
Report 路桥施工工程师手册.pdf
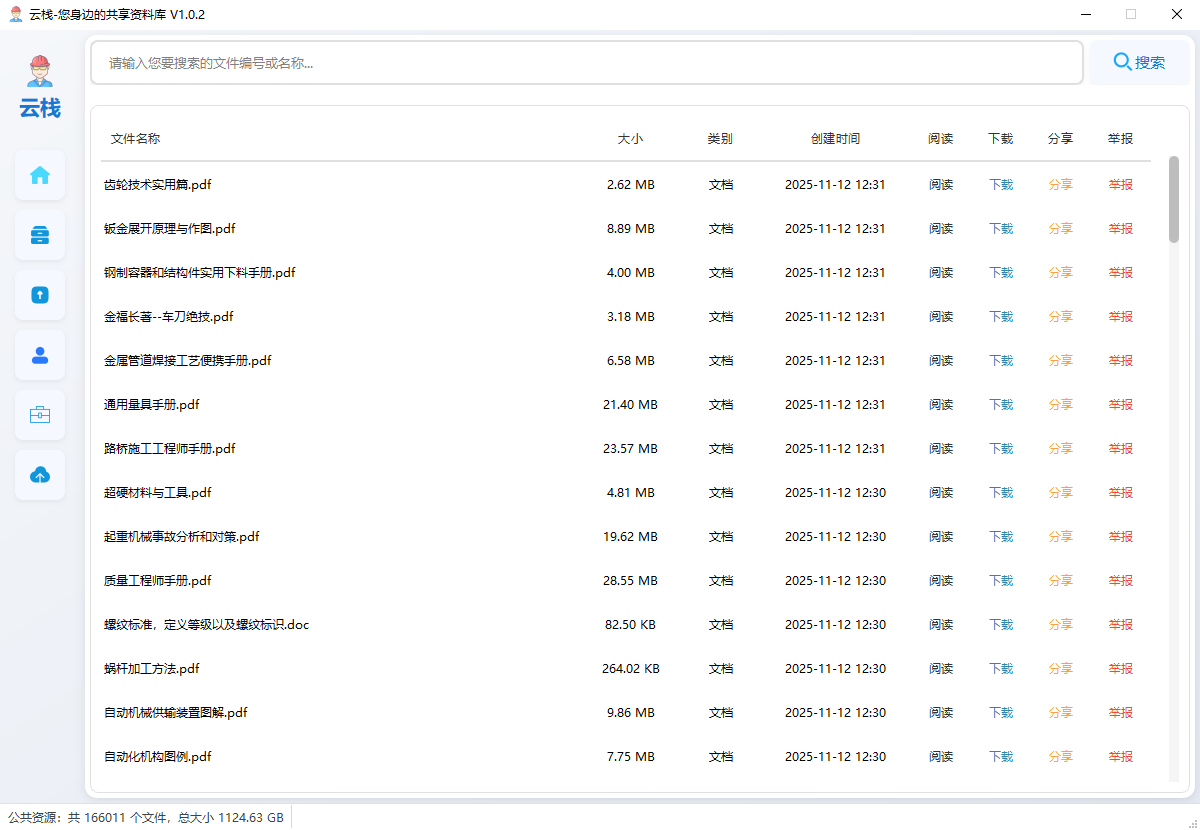pyautogui.click(x=1120, y=449)
